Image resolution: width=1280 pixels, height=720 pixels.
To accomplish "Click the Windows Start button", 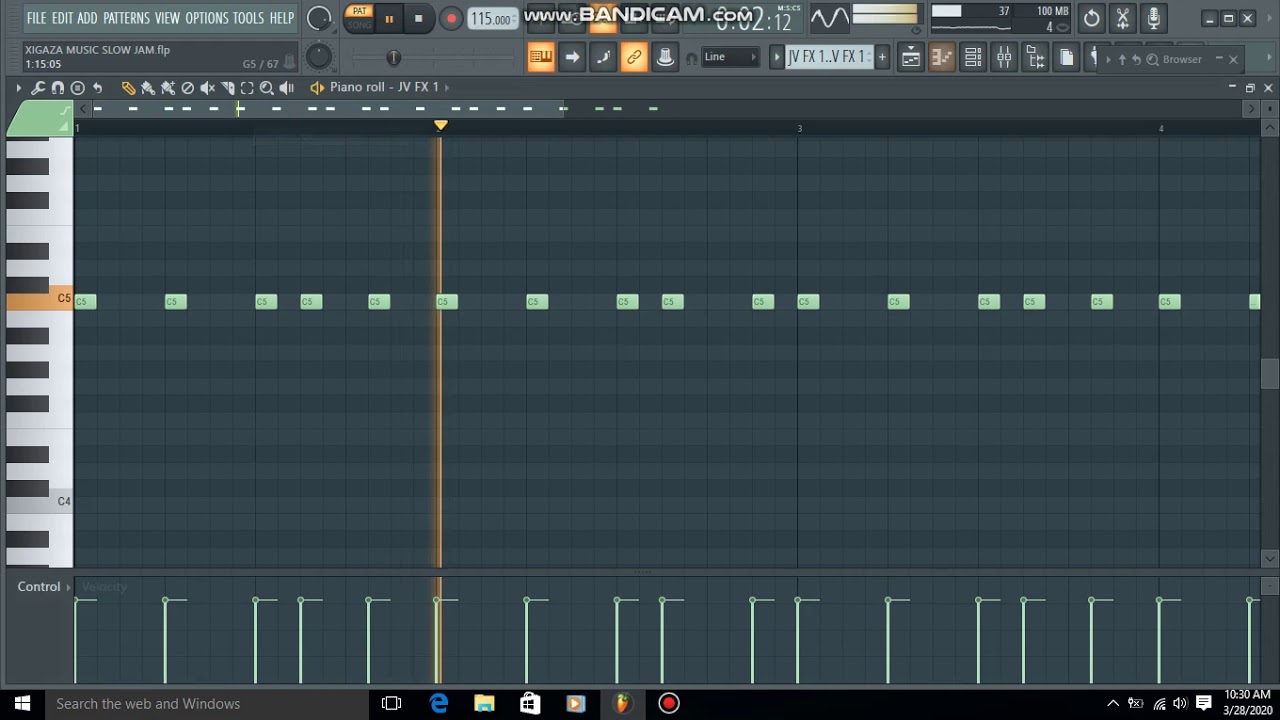I will pos(22,704).
